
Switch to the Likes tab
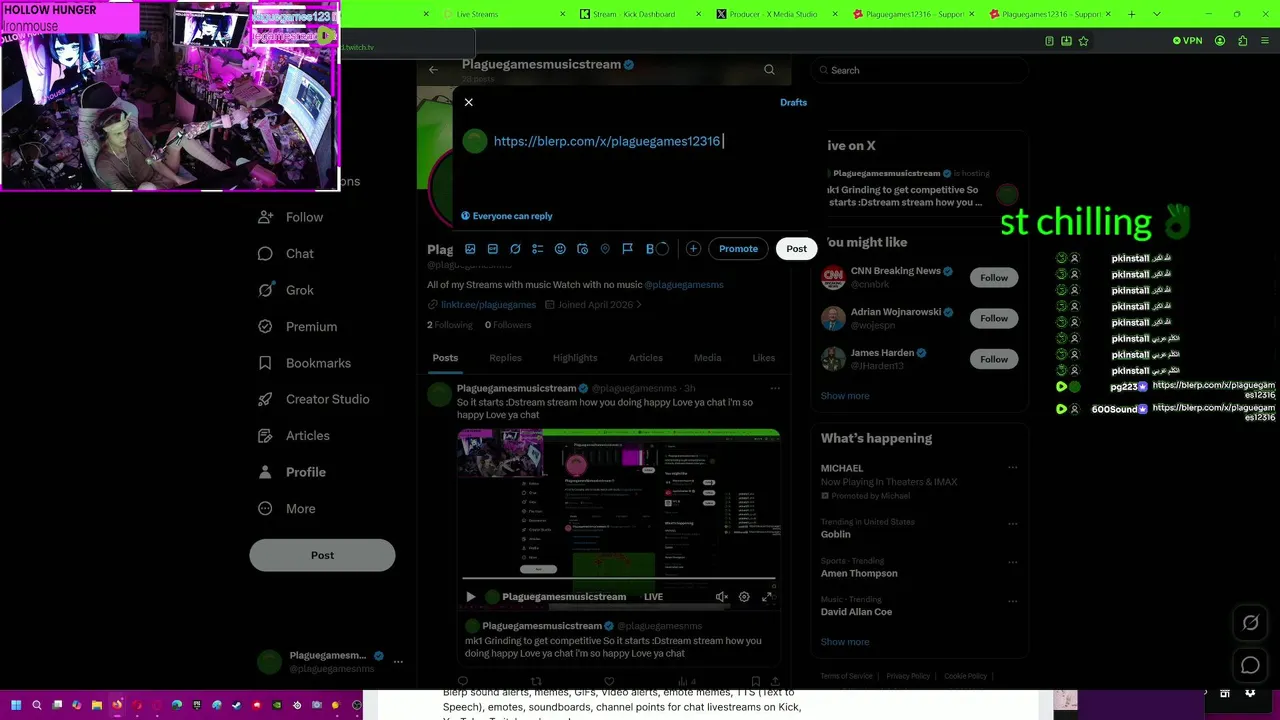pos(763,358)
